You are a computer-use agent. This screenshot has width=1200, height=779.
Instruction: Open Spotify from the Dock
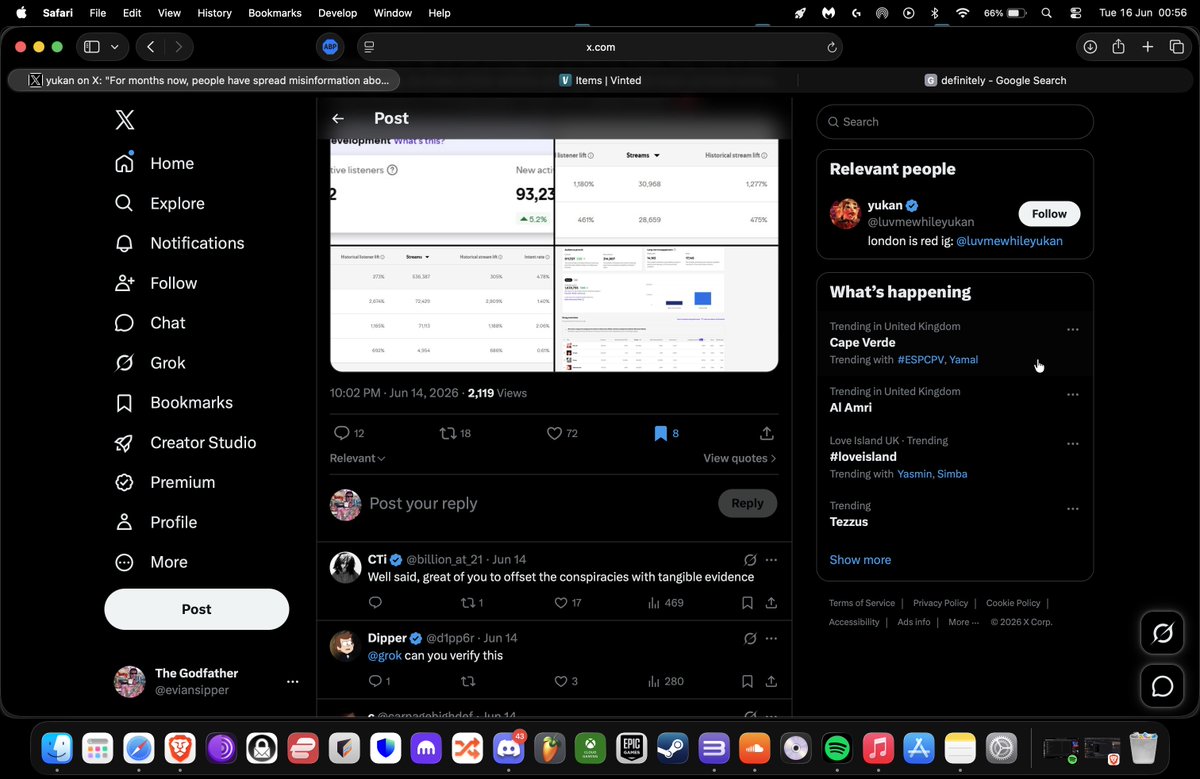[836, 748]
